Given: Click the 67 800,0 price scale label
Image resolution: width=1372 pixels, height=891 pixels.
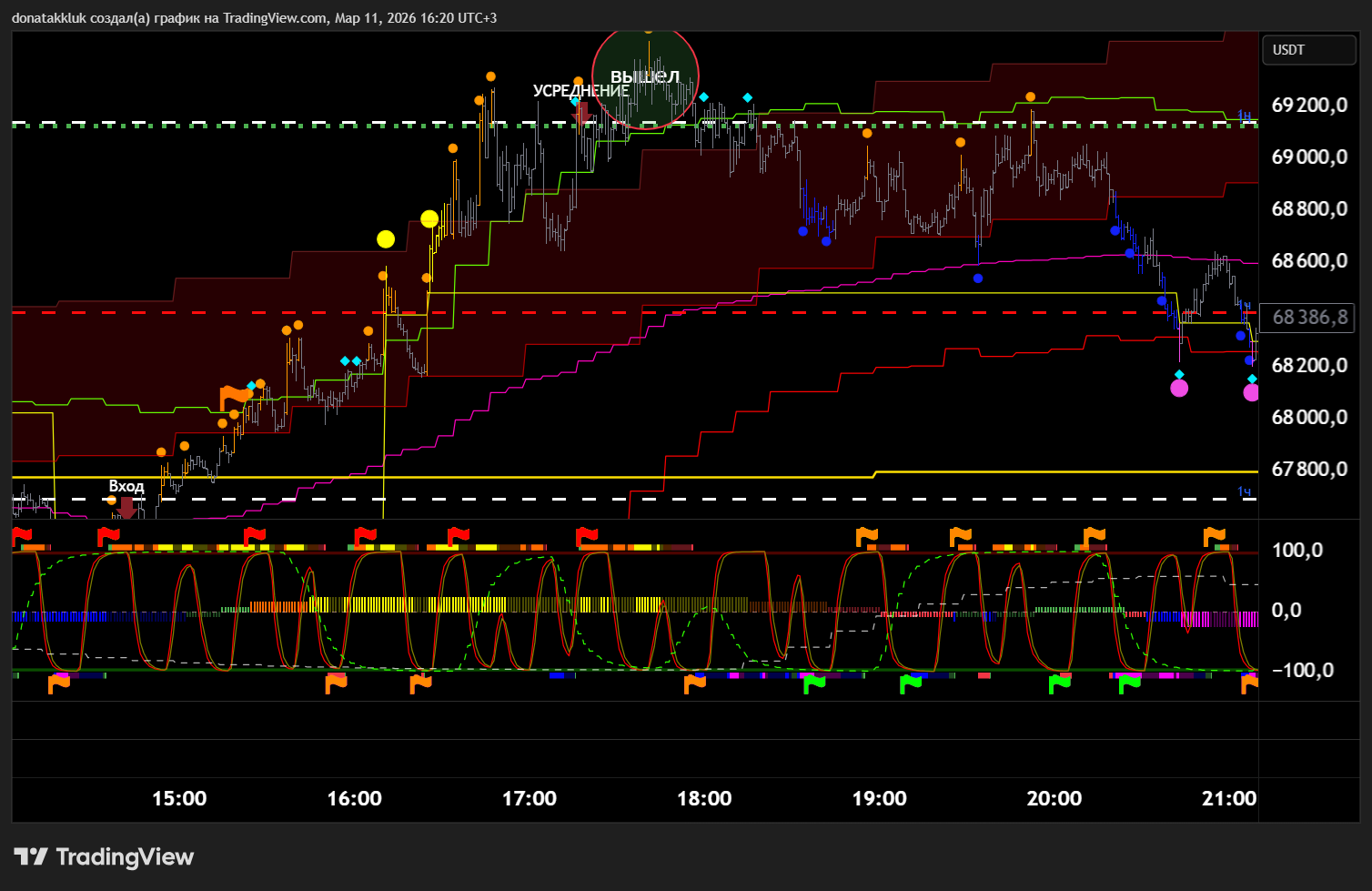Looking at the screenshot, I should 1309,469.
